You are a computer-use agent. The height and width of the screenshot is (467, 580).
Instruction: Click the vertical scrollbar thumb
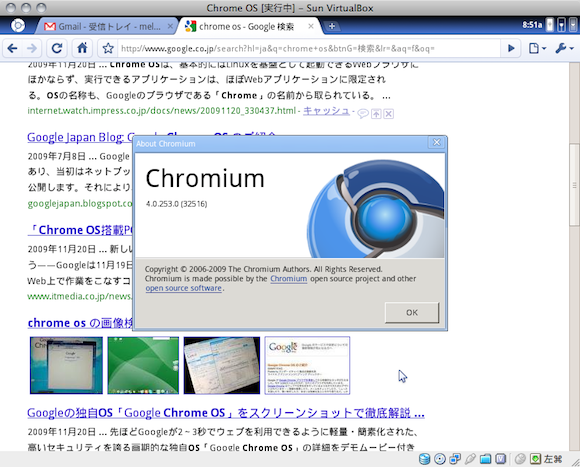[x=574, y=184]
